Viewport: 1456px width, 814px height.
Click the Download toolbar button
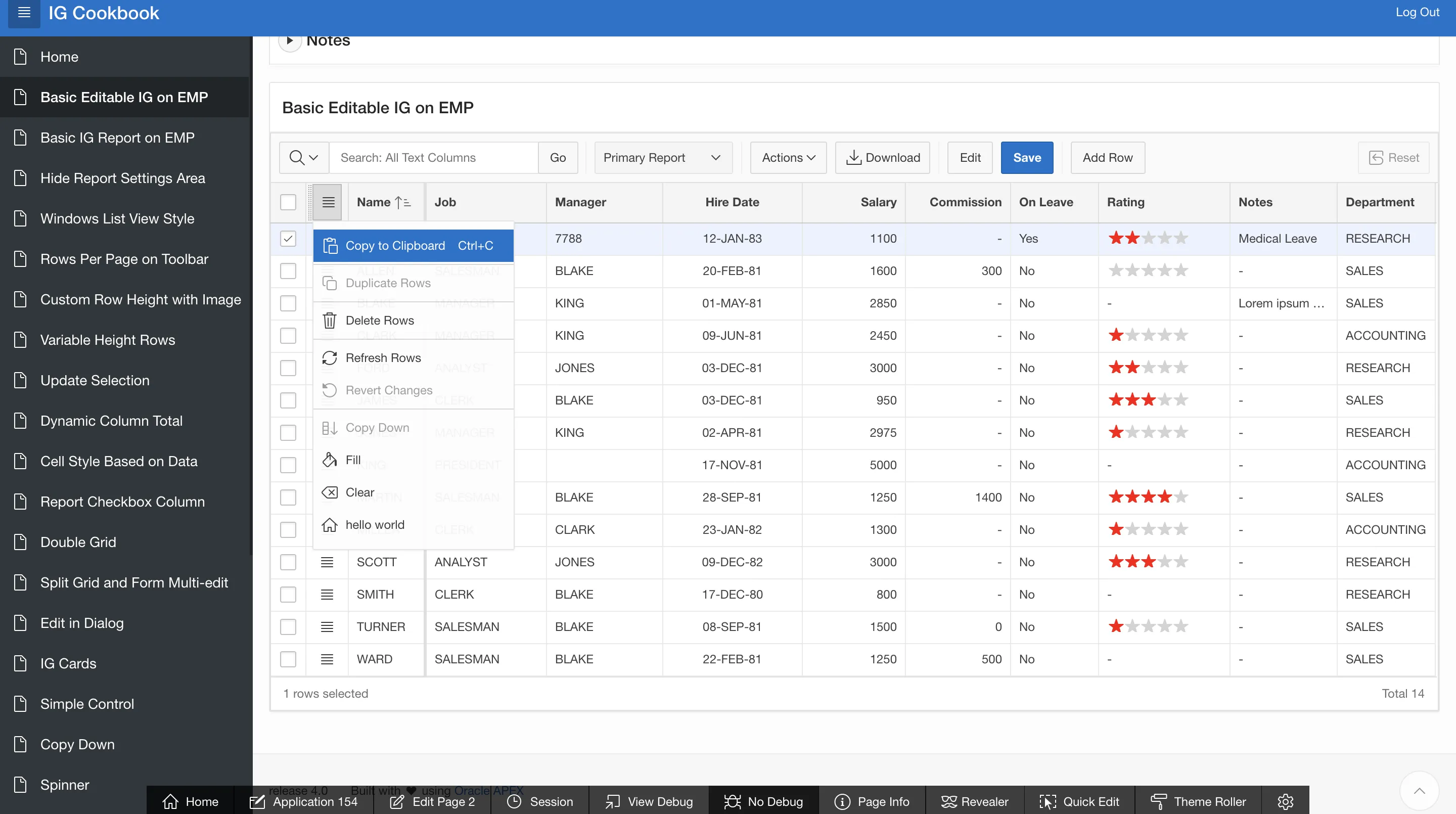pos(882,158)
